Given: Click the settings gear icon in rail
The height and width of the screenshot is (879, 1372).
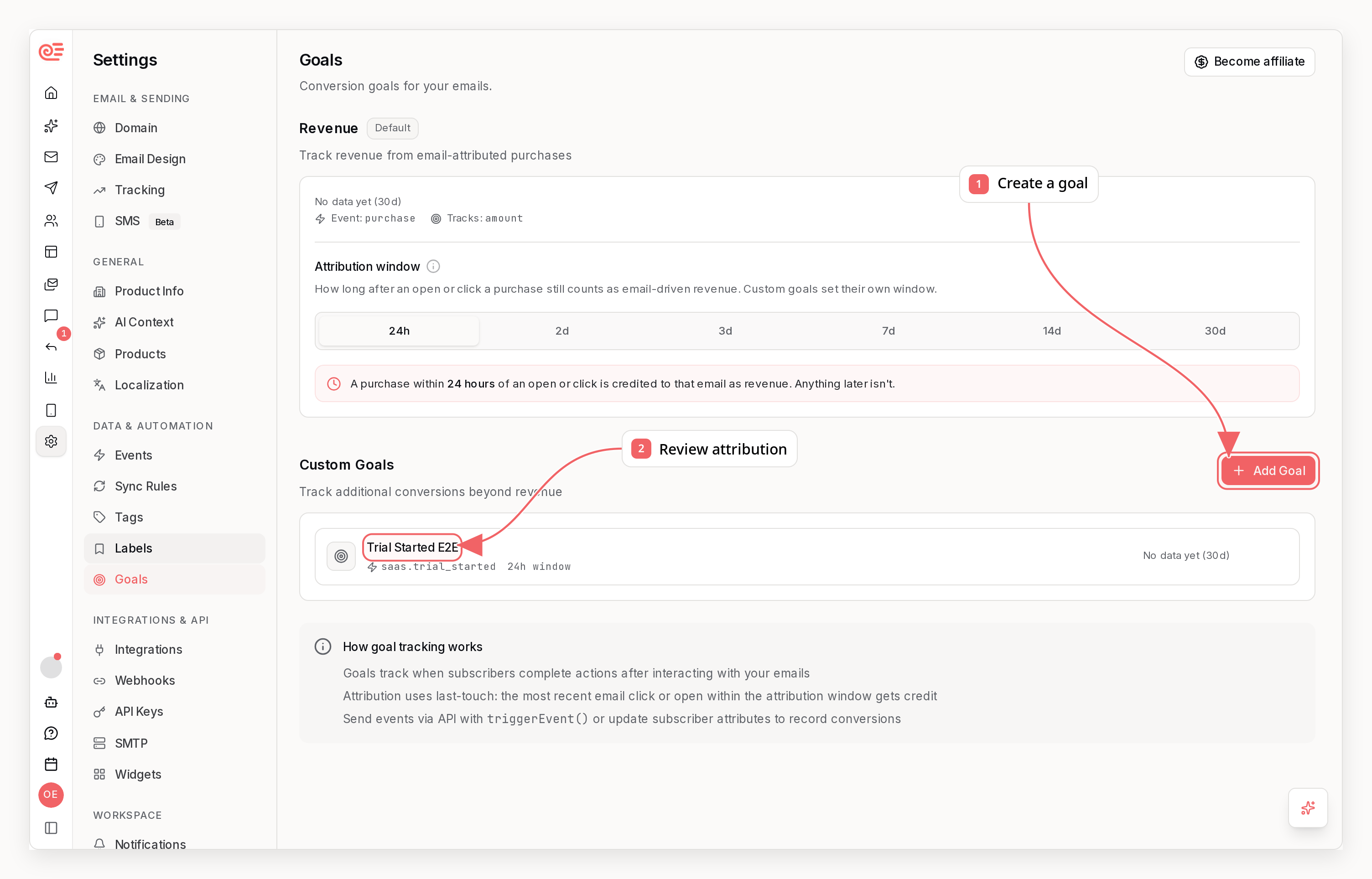Looking at the screenshot, I should (51, 441).
